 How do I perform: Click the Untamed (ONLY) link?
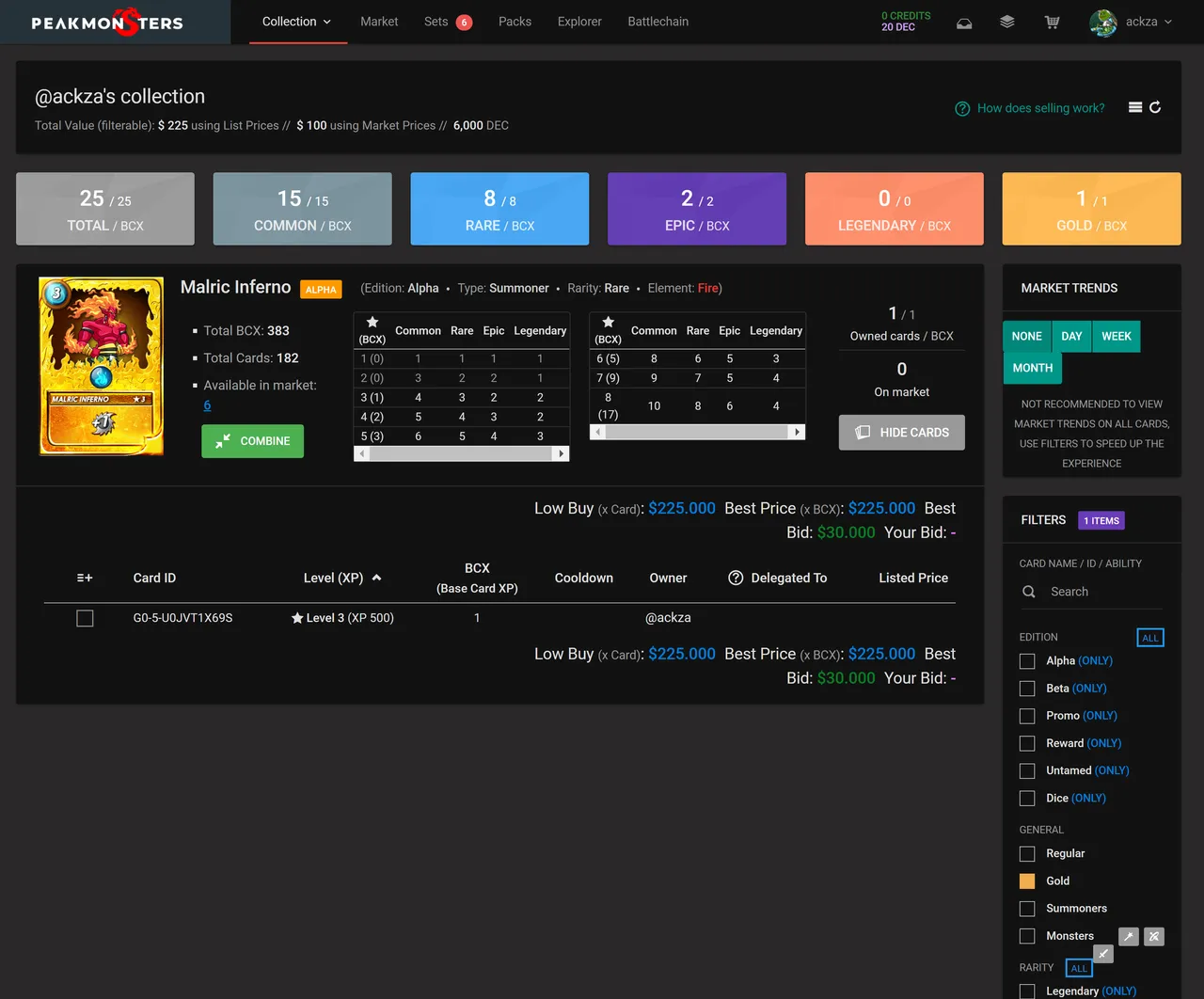click(x=1112, y=770)
